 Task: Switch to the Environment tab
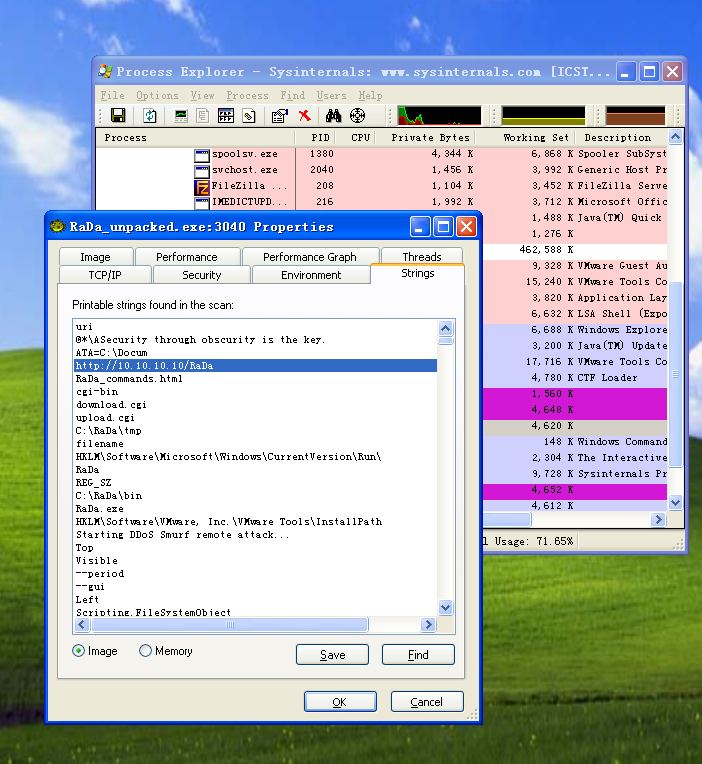[311, 275]
